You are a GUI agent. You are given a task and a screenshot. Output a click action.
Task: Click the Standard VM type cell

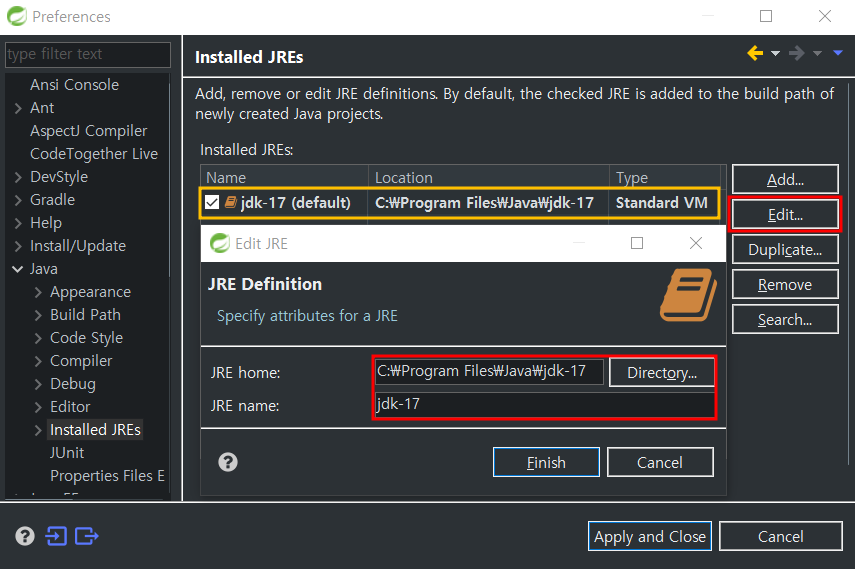(661, 203)
